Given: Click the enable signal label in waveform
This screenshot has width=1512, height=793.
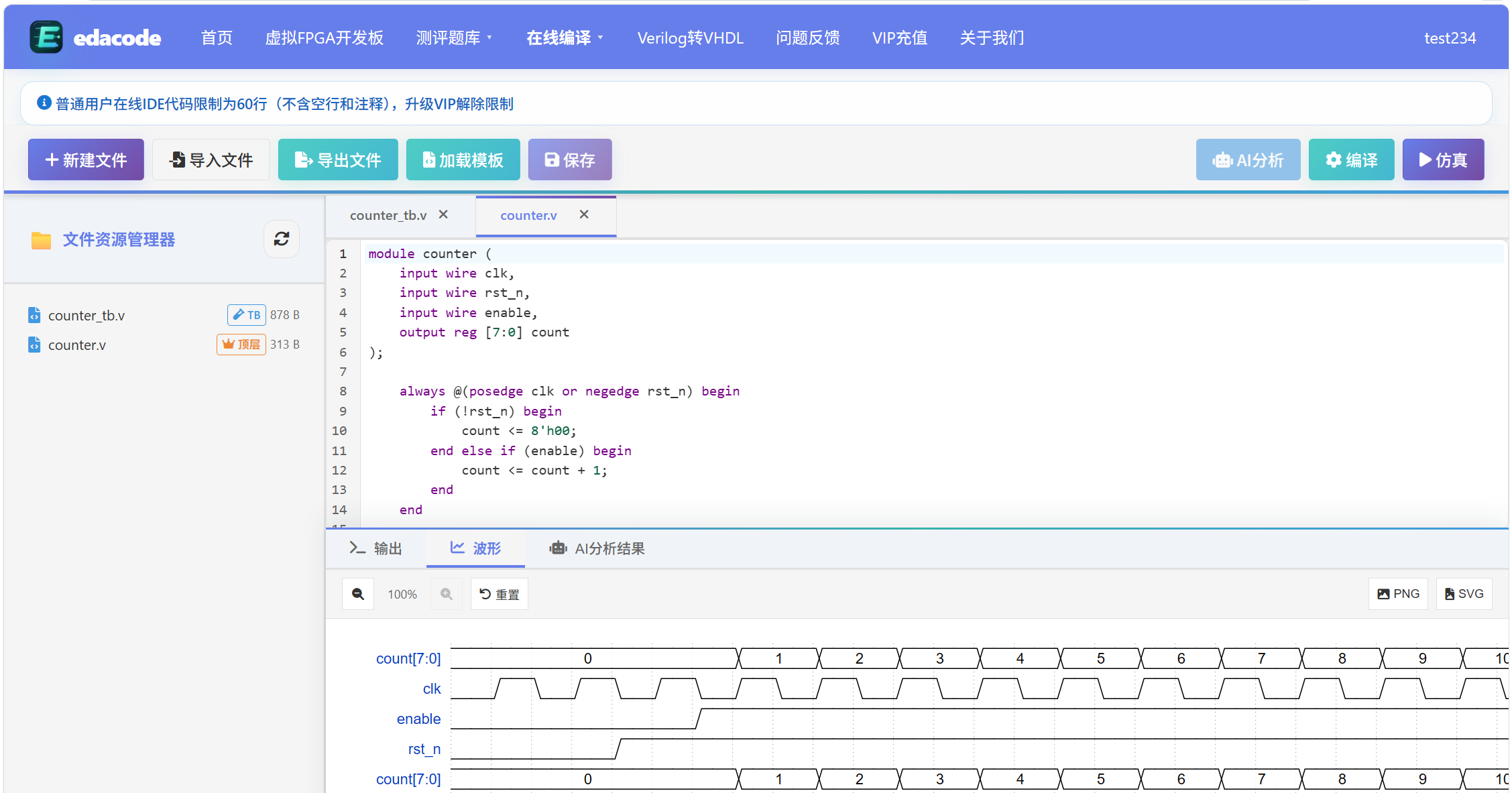Looking at the screenshot, I should click(x=418, y=719).
